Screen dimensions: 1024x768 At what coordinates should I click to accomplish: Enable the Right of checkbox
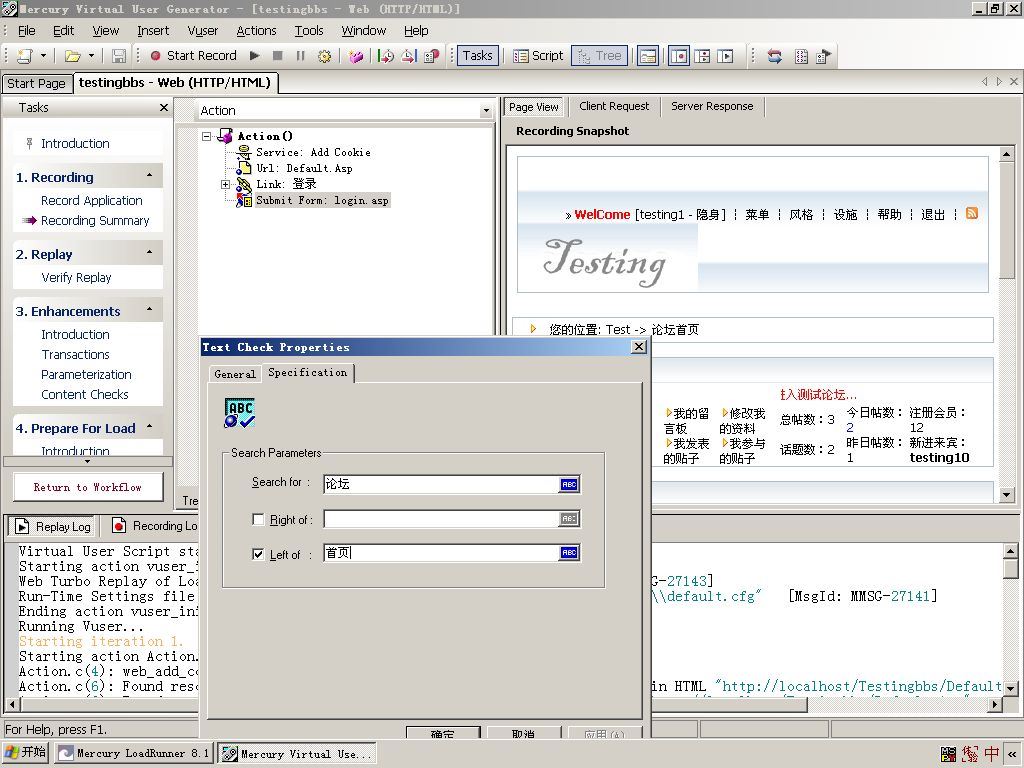pos(259,519)
